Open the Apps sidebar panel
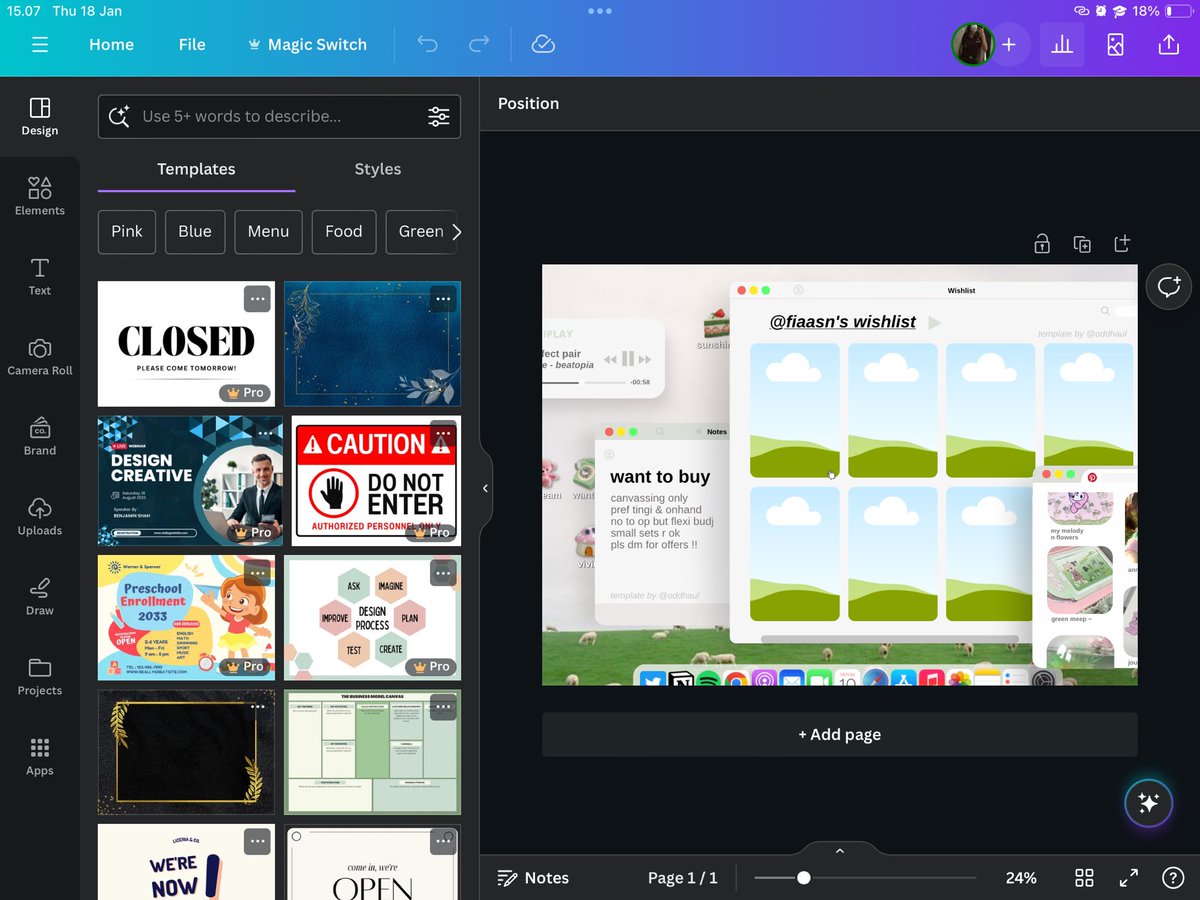Screen dimensions: 1200x900 click(40, 757)
